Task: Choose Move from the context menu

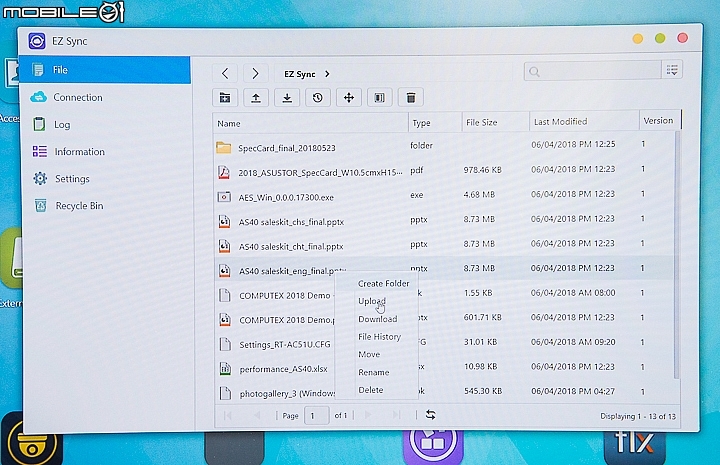Action: click(x=369, y=354)
